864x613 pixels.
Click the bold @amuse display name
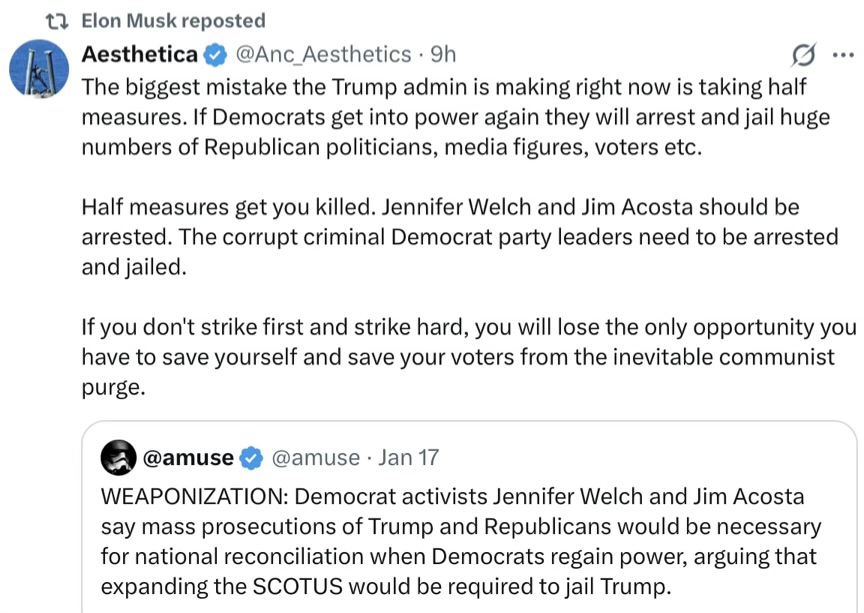189,458
